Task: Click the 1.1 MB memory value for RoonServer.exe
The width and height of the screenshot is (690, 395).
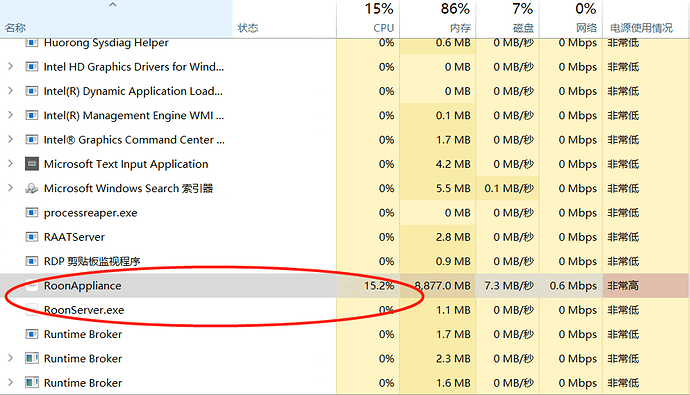Action: tap(453, 310)
